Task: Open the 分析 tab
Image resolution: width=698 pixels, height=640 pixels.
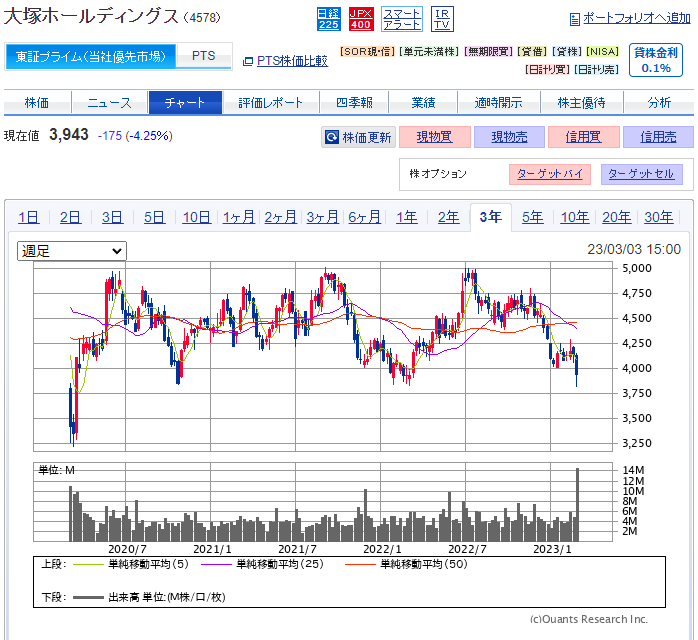Action: (x=659, y=103)
